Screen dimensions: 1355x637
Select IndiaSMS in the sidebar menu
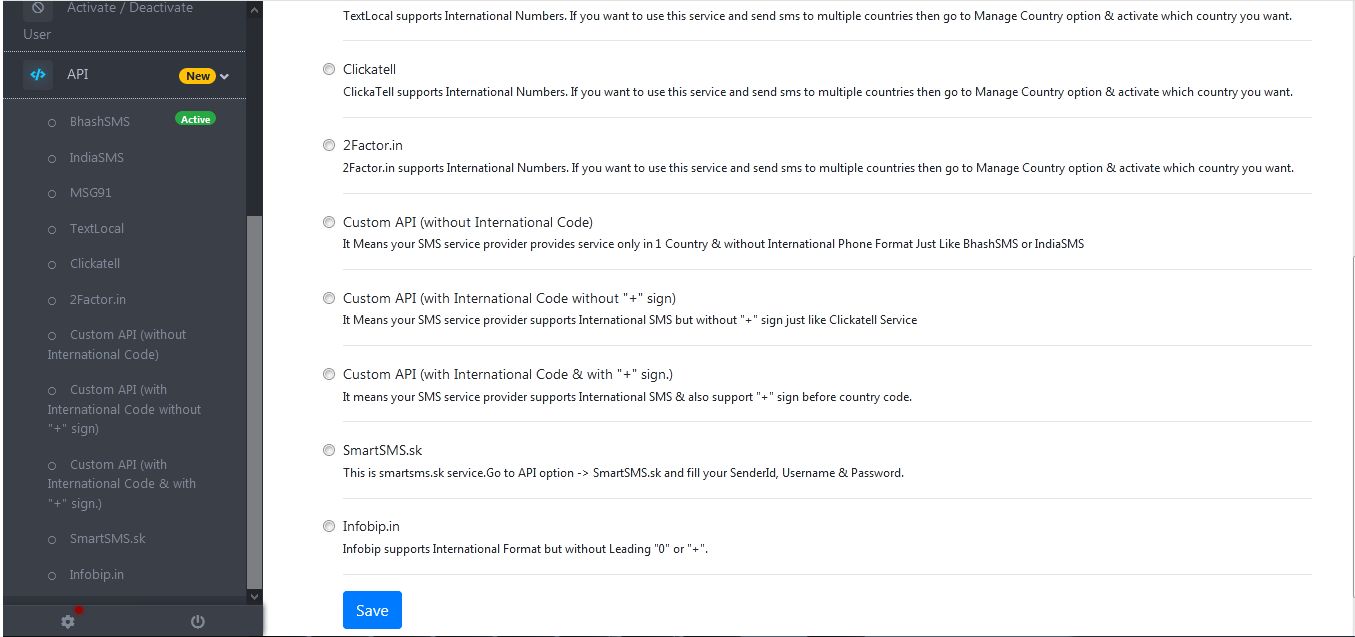coord(96,157)
